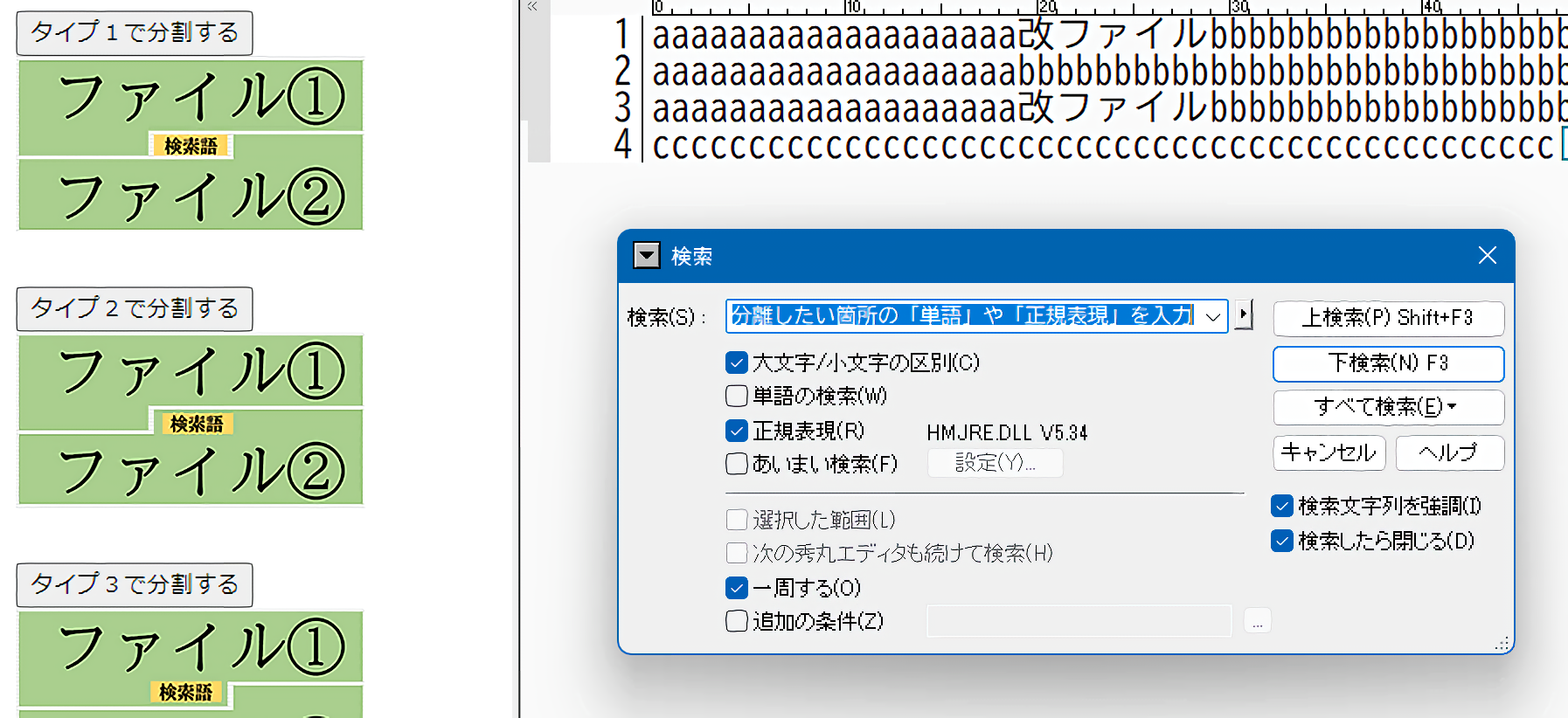
Task: Open the すべて検索 dropdown button
Action: coord(1387,407)
